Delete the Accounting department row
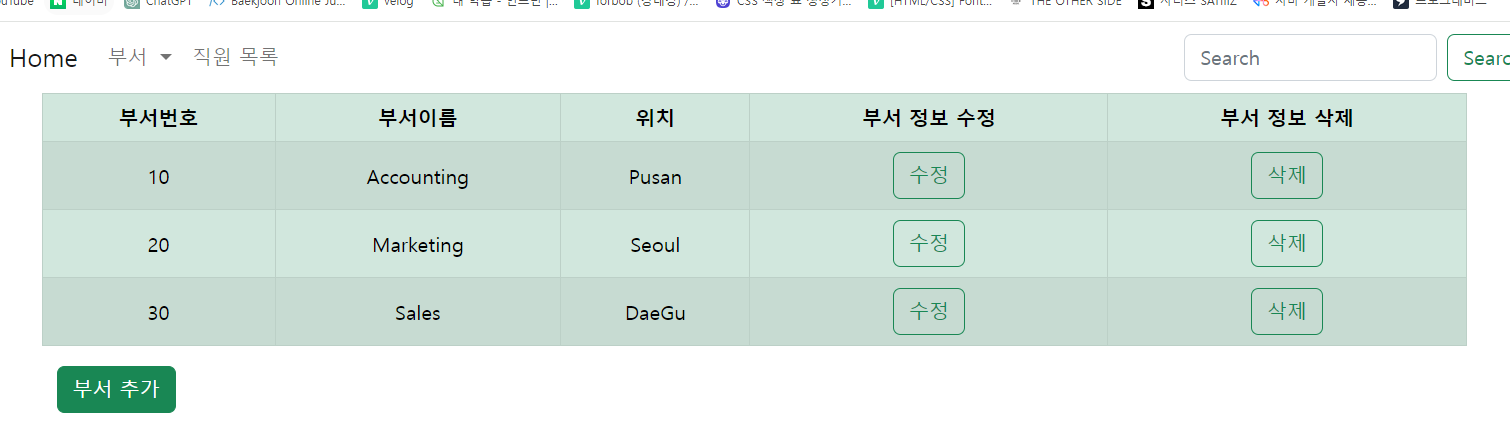The width and height of the screenshot is (1510, 435). click(x=1286, y=176)
